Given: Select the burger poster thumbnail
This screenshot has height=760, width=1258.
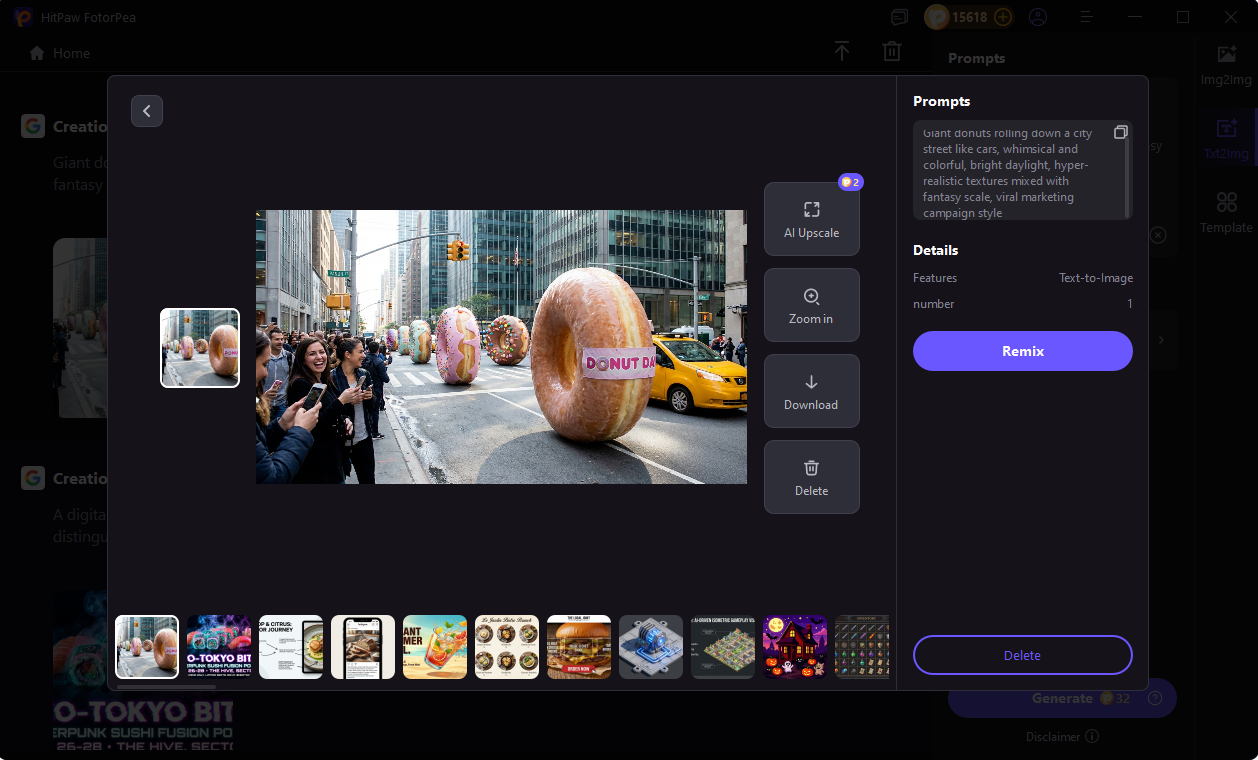Looking at the screenshot, I should (579, 647).
